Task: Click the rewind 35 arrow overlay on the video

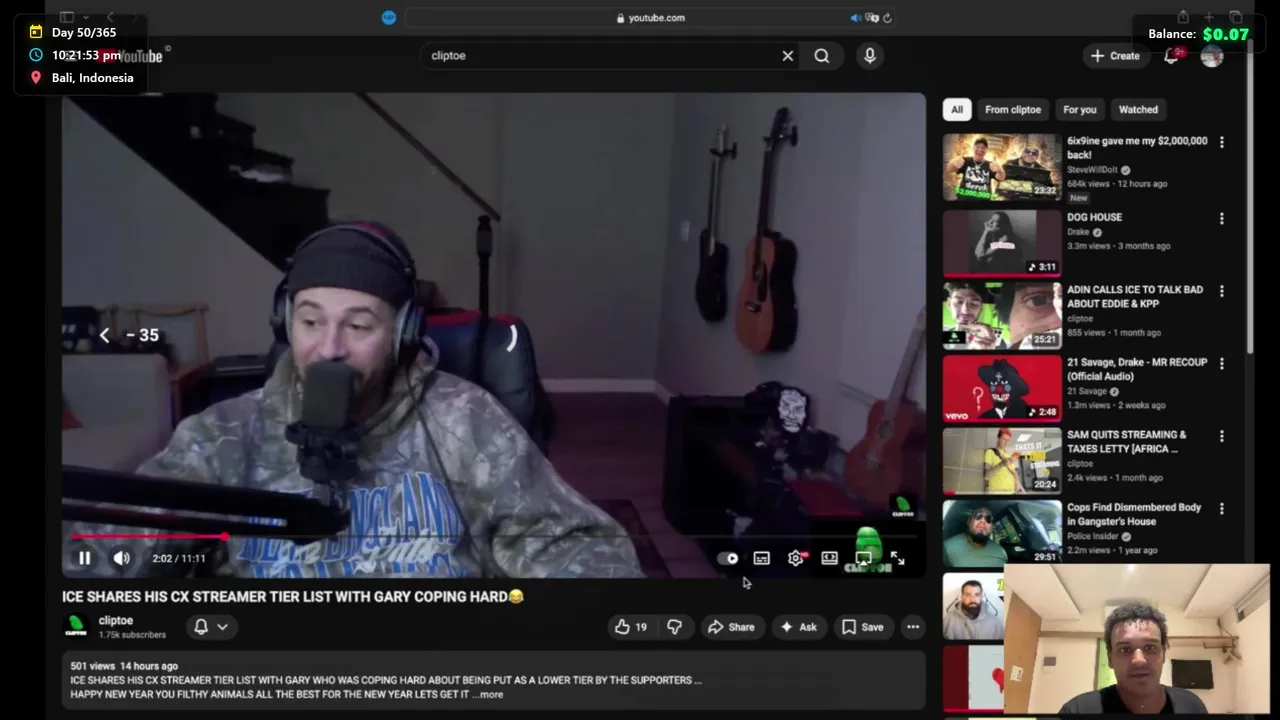Action: pos(104,336)
